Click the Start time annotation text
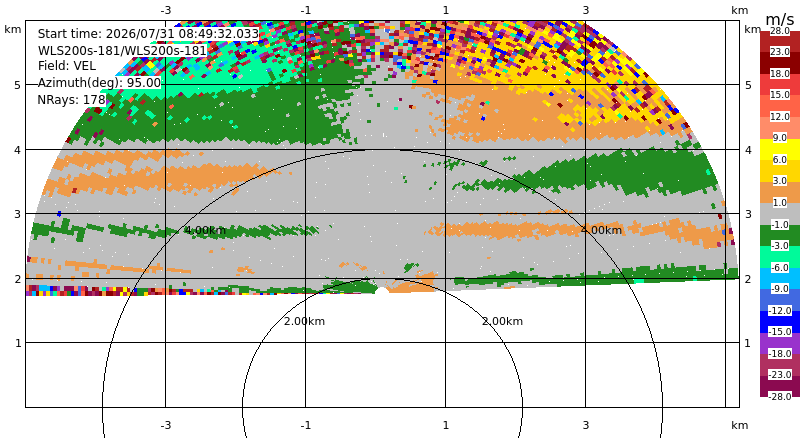This screenshot has height=438, width=800. [148, 34]
